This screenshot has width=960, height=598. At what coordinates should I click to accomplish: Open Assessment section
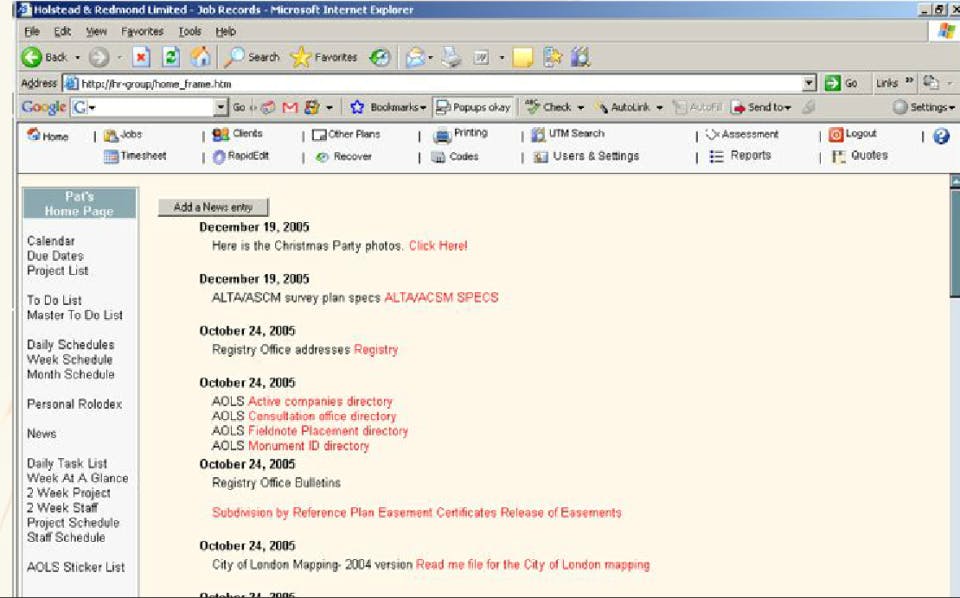742,134
